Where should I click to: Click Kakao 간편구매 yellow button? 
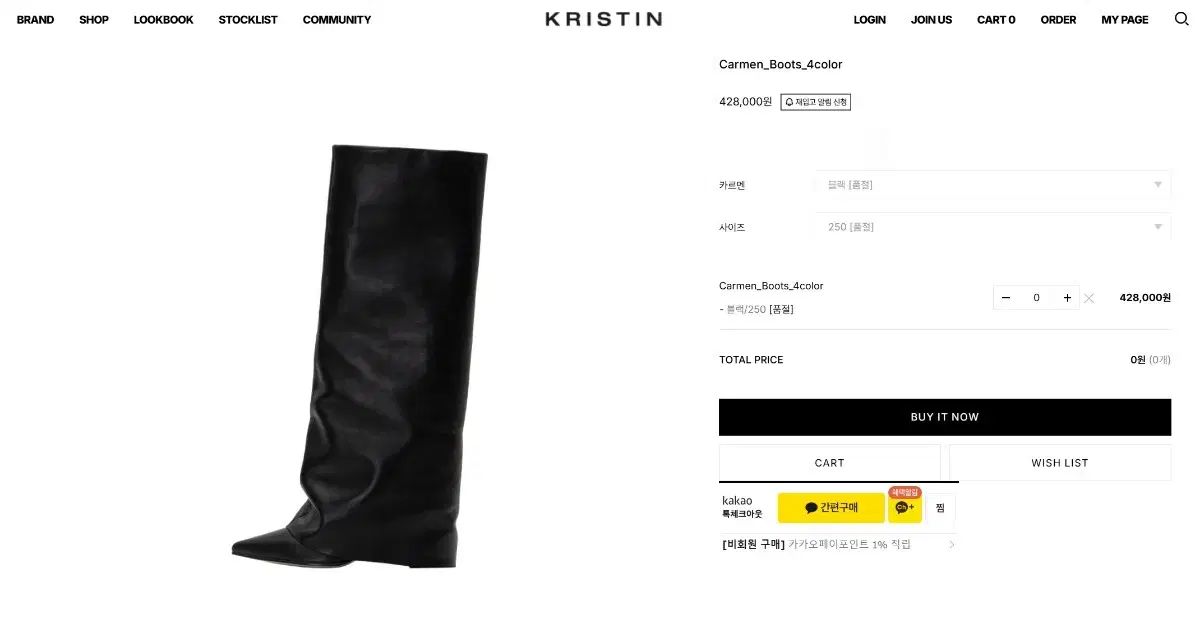pos(831,508)
